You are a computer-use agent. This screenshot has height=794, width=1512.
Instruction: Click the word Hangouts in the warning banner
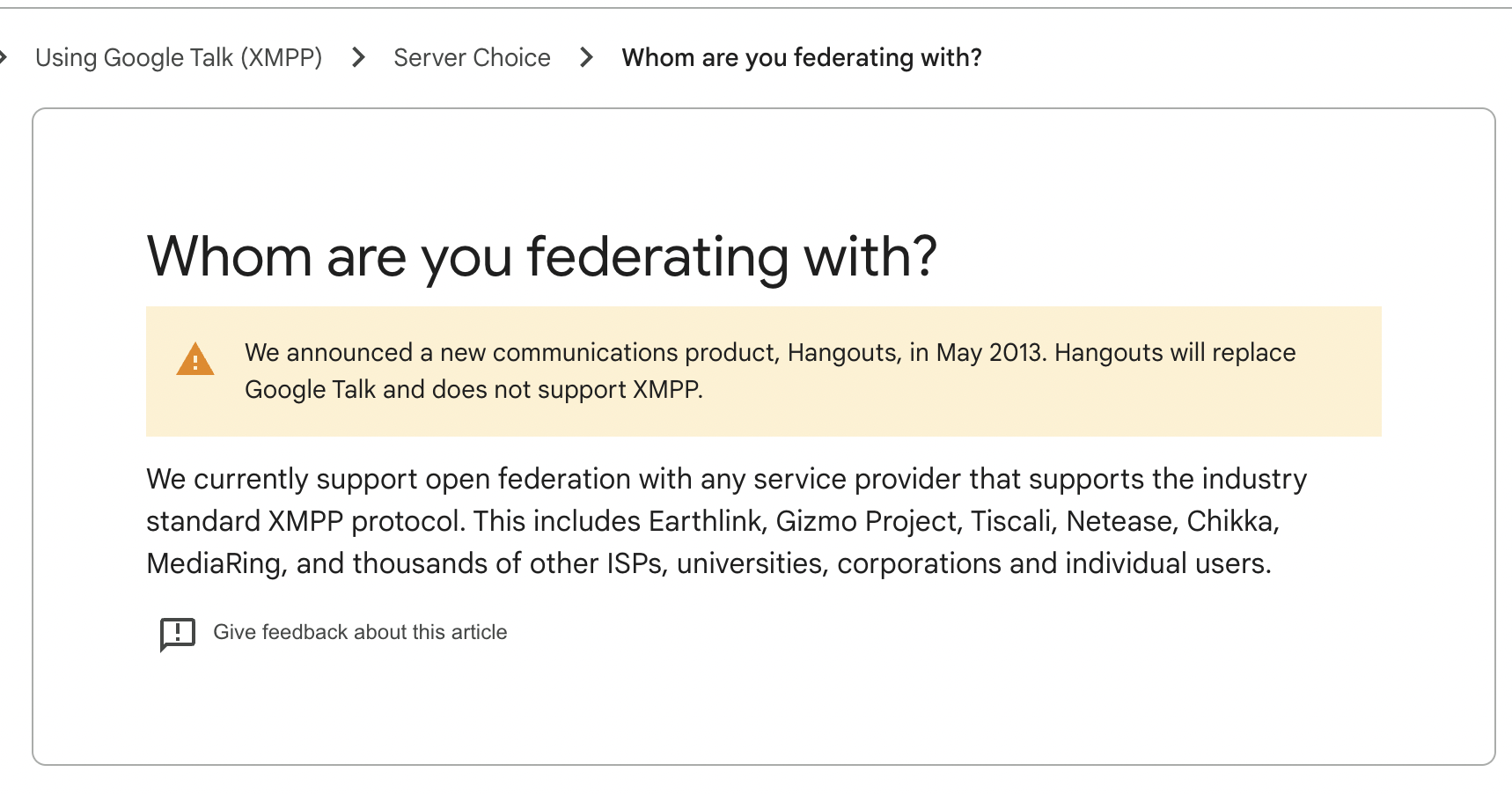tap(842, 353)
